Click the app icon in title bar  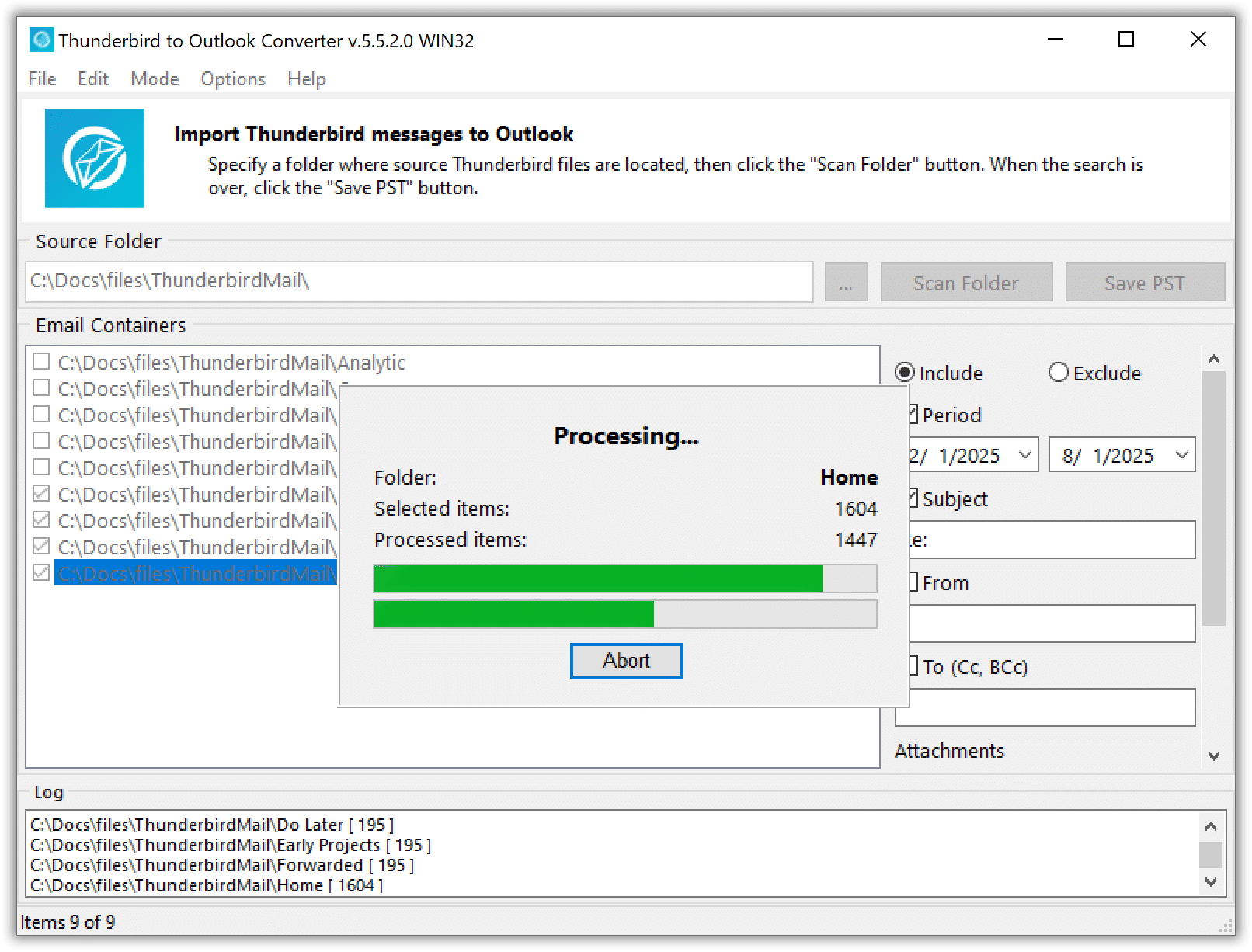(41, 40)
